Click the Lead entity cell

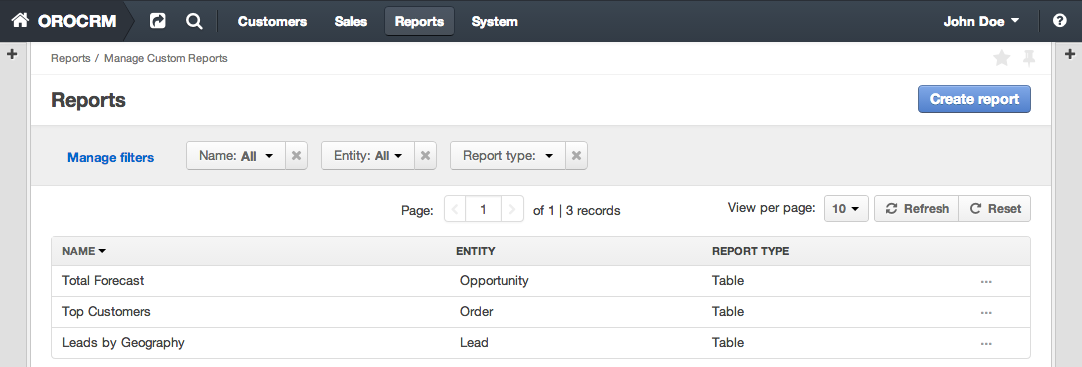[x=475, y=343]
